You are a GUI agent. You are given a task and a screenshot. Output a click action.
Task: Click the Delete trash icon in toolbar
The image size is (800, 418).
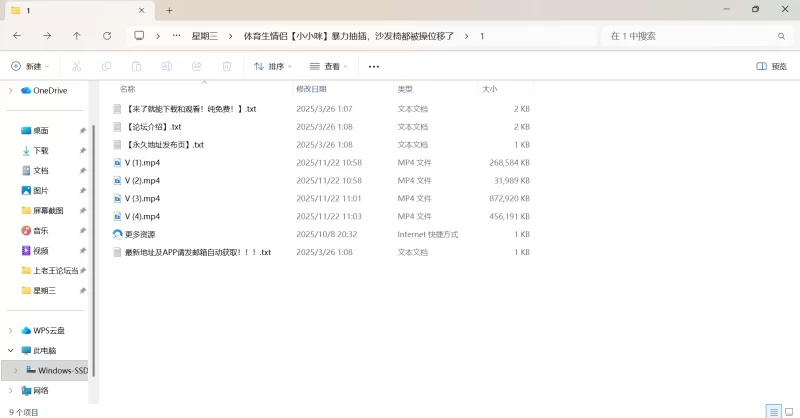coord(227,67)
